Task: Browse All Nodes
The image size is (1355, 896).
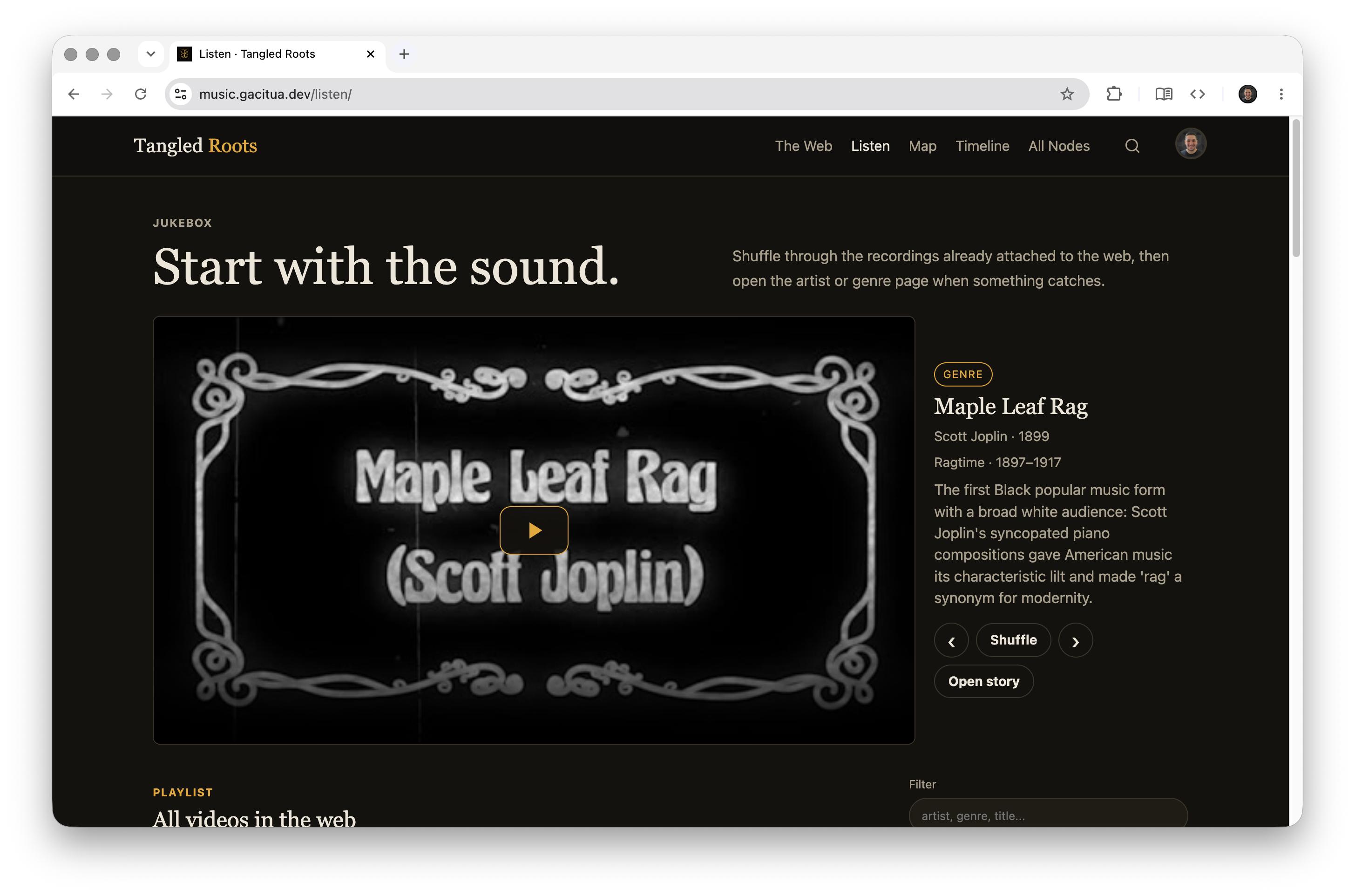Action: [1058, 146]
